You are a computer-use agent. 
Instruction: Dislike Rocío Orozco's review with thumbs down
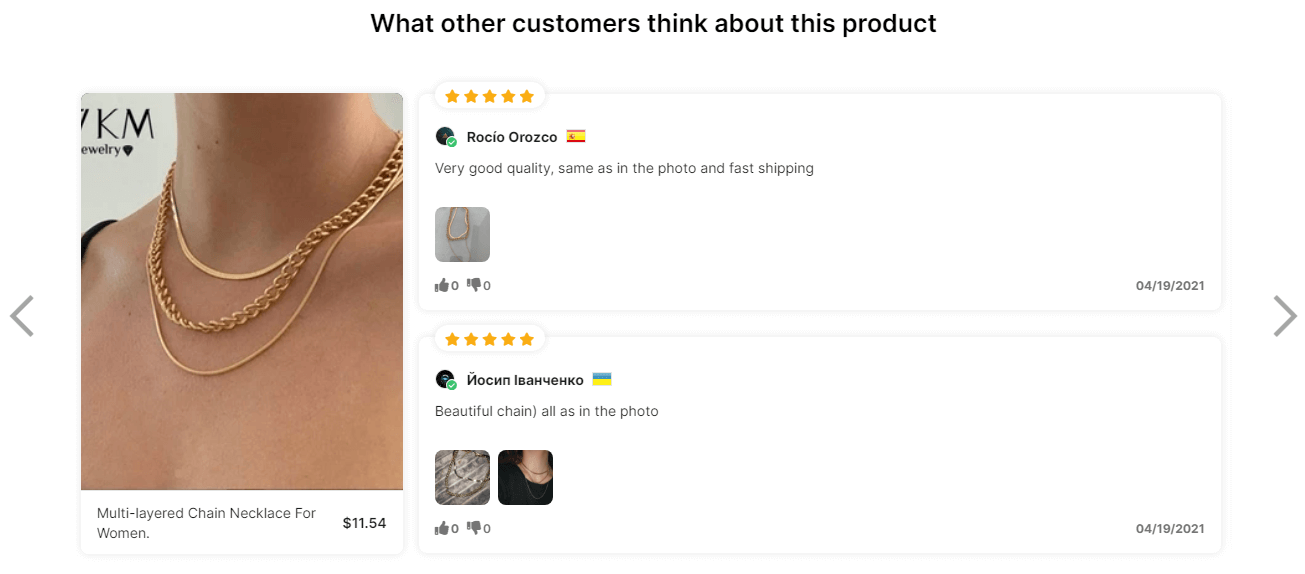point(474,285)
